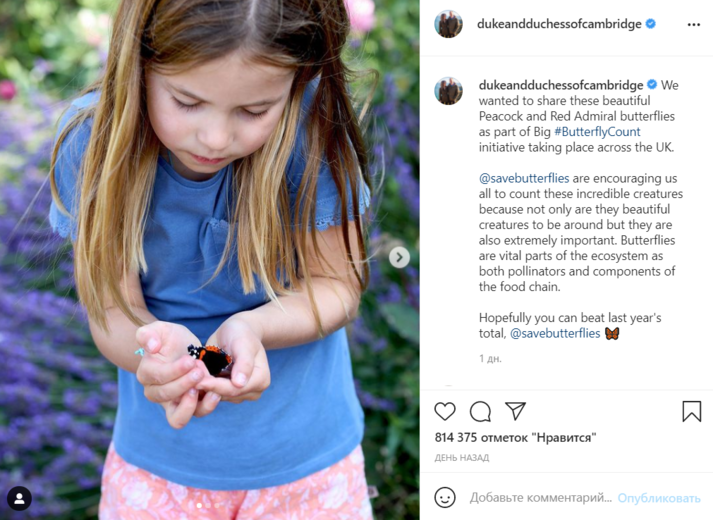Click the Опубликовать button

659,498
